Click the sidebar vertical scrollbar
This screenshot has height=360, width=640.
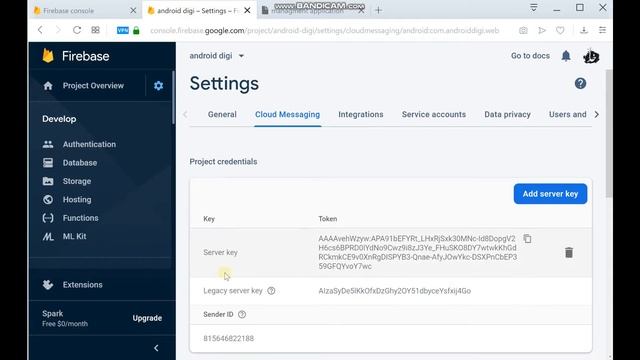[x=173, y=98]
